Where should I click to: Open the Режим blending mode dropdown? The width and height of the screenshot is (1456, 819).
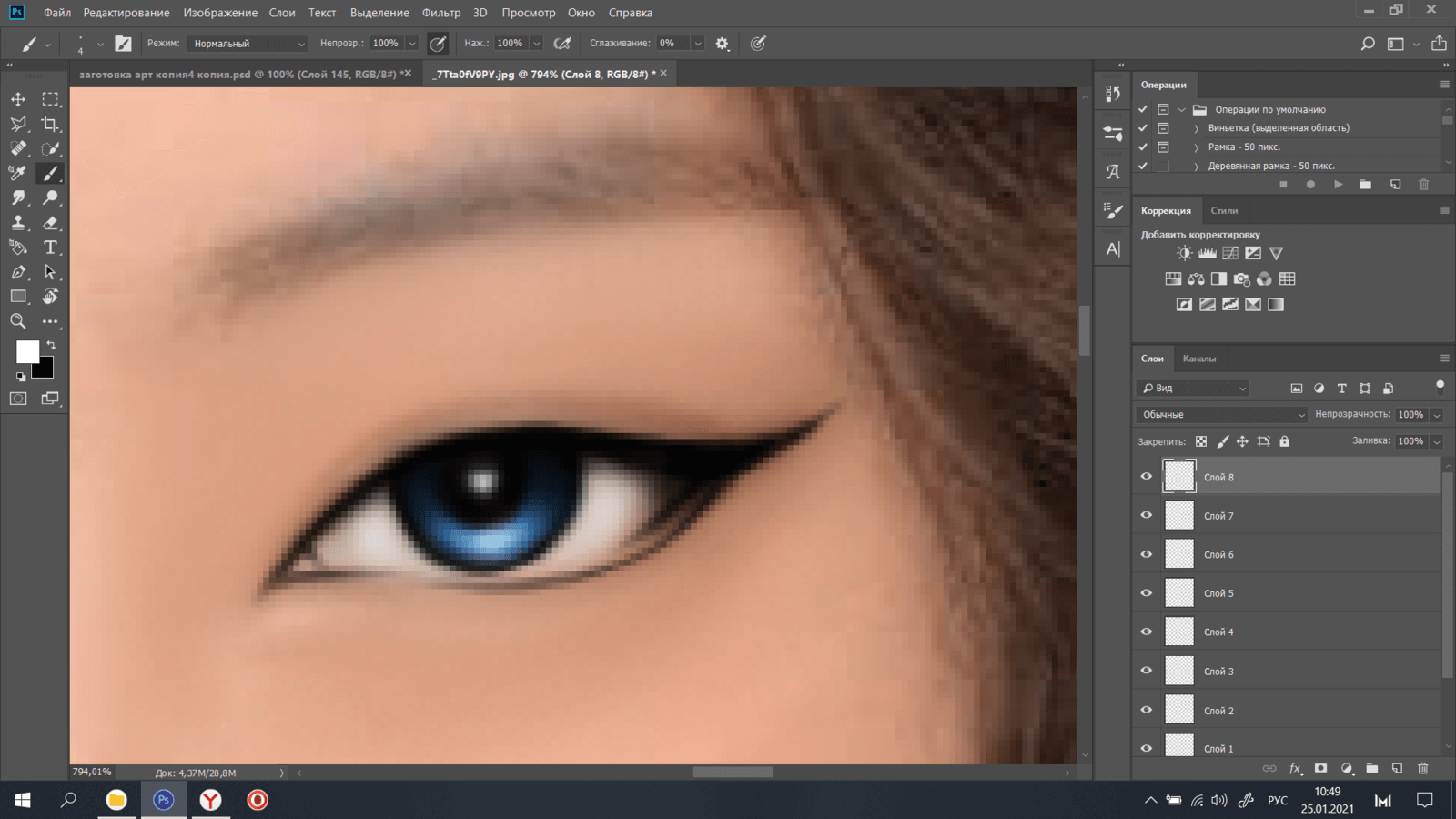(x=248, y=44)
